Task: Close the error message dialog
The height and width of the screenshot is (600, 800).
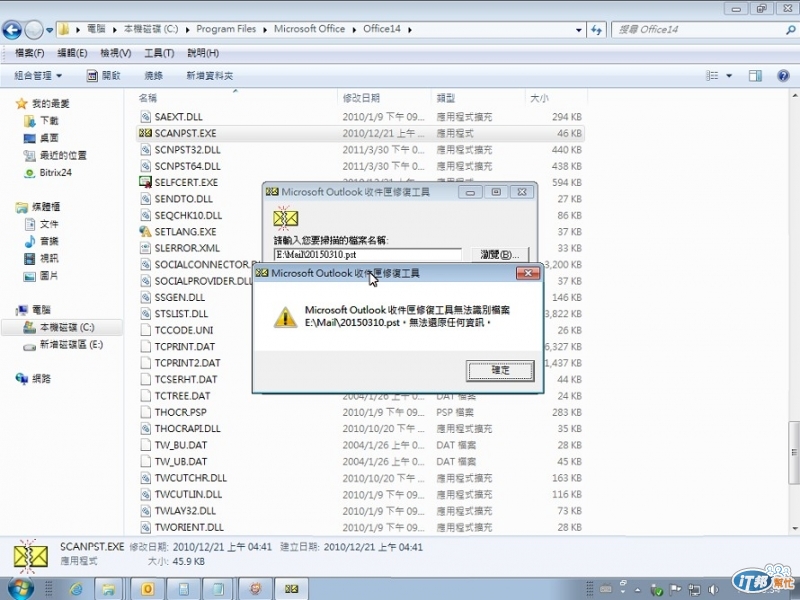Action: pyautogui.click(x=528, y=273)
